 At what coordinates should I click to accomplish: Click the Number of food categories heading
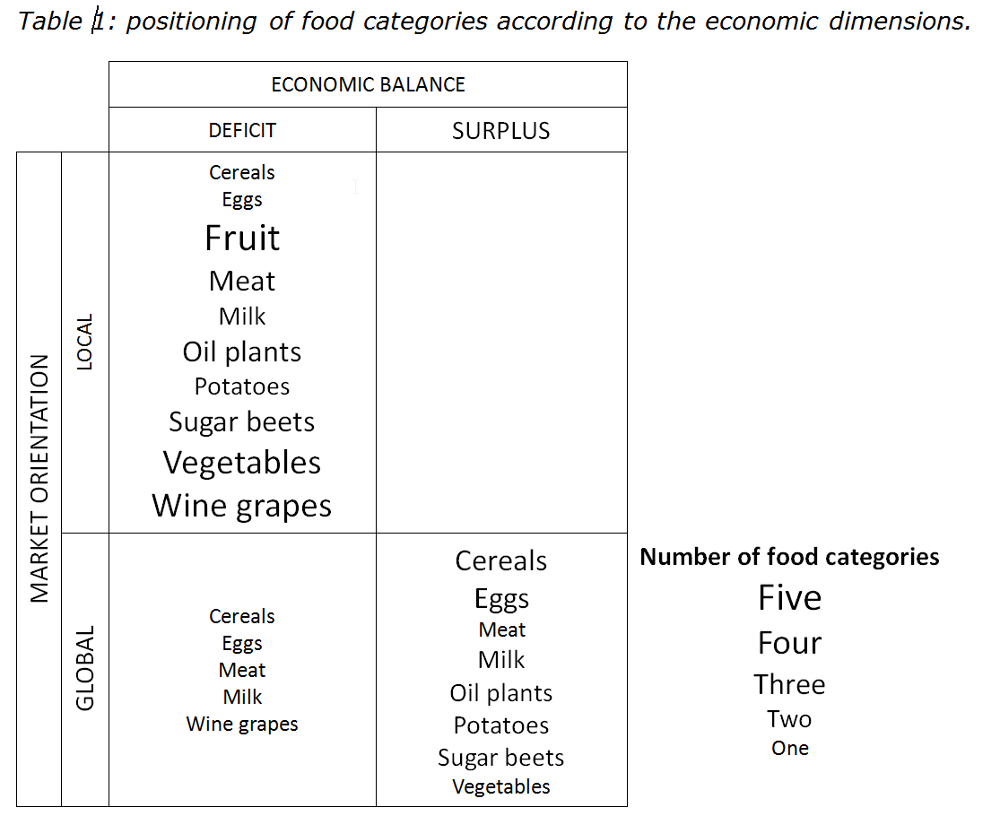click(x=789, y=557)
